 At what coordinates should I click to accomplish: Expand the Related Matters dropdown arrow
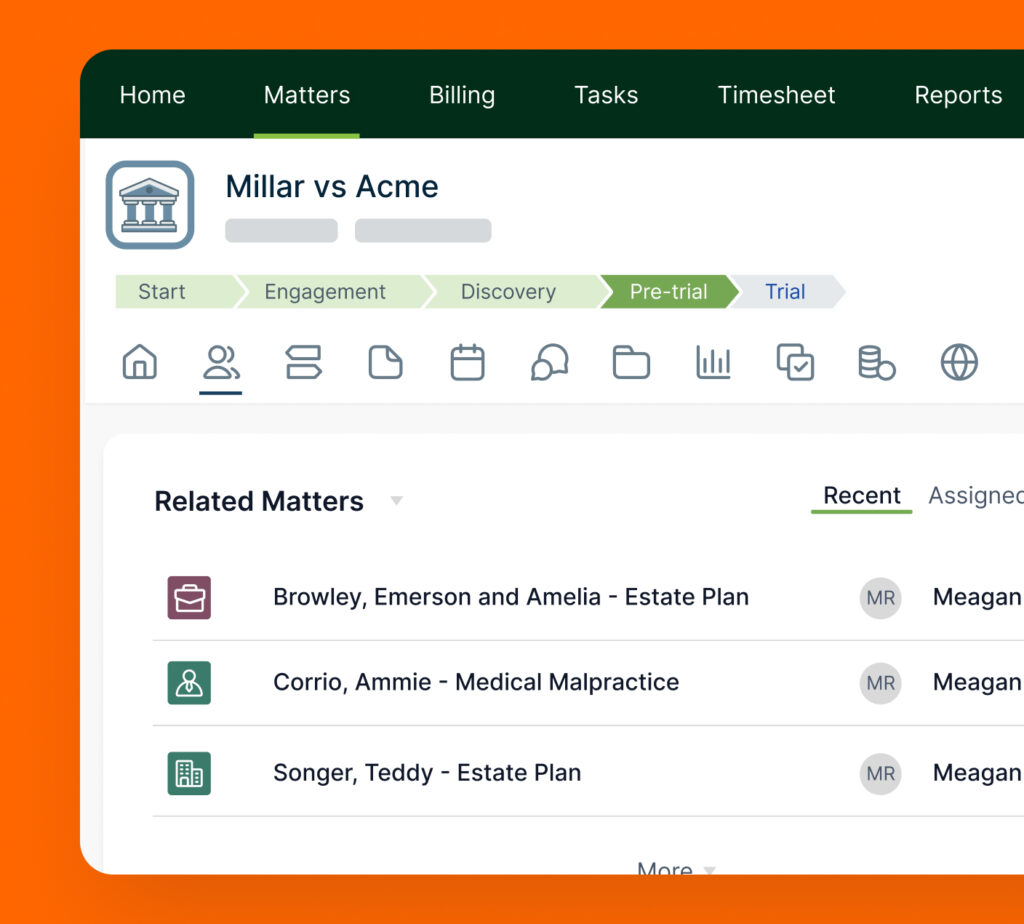coord(396,501)
